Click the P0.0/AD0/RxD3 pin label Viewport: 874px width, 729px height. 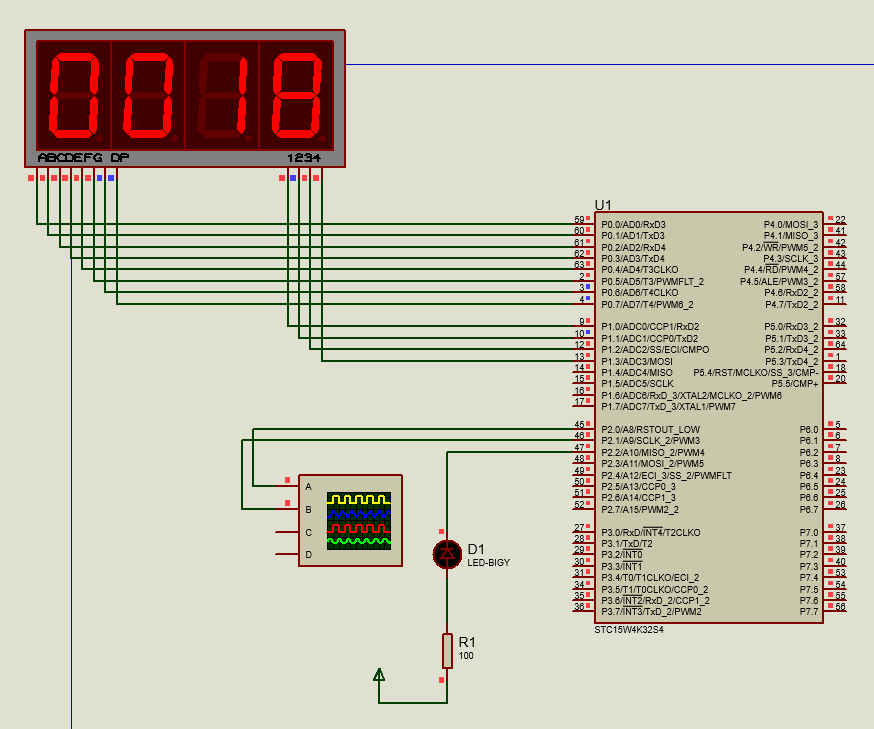[633, 224]
